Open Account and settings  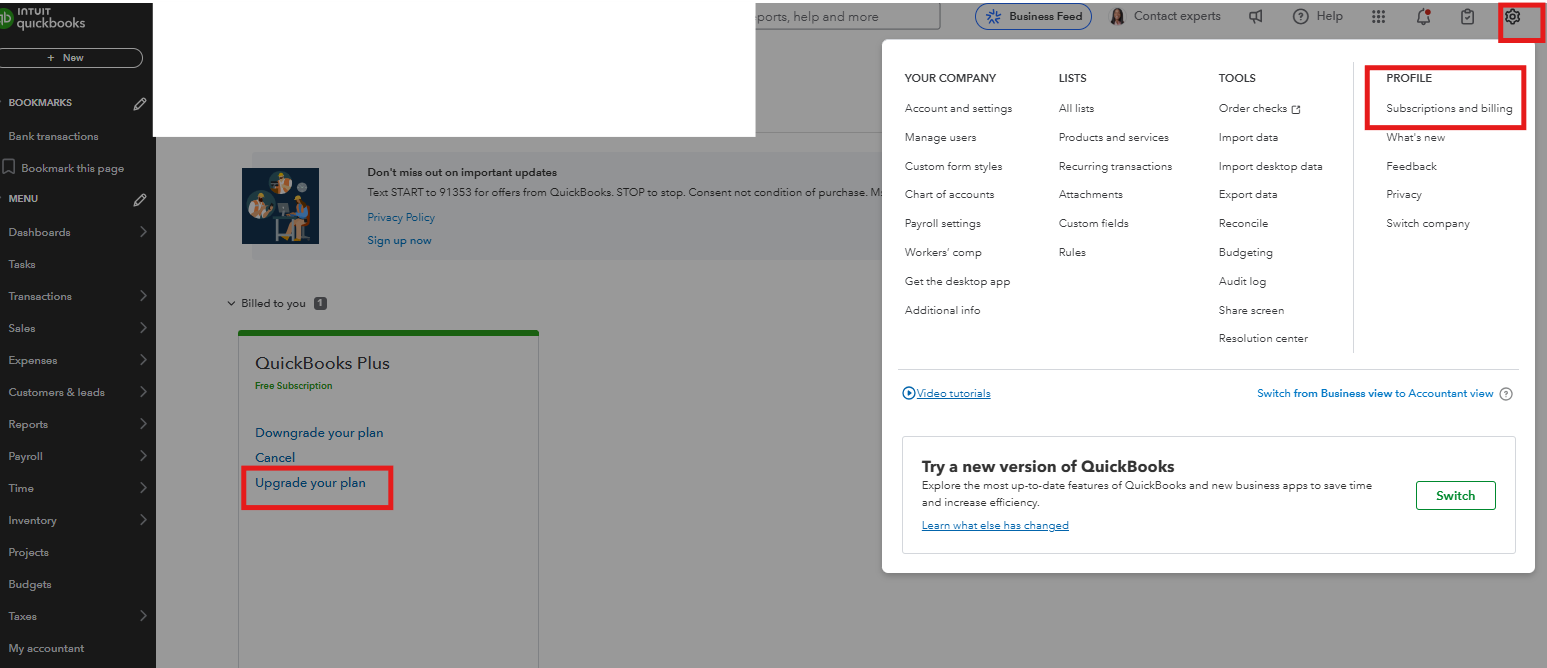958,109
